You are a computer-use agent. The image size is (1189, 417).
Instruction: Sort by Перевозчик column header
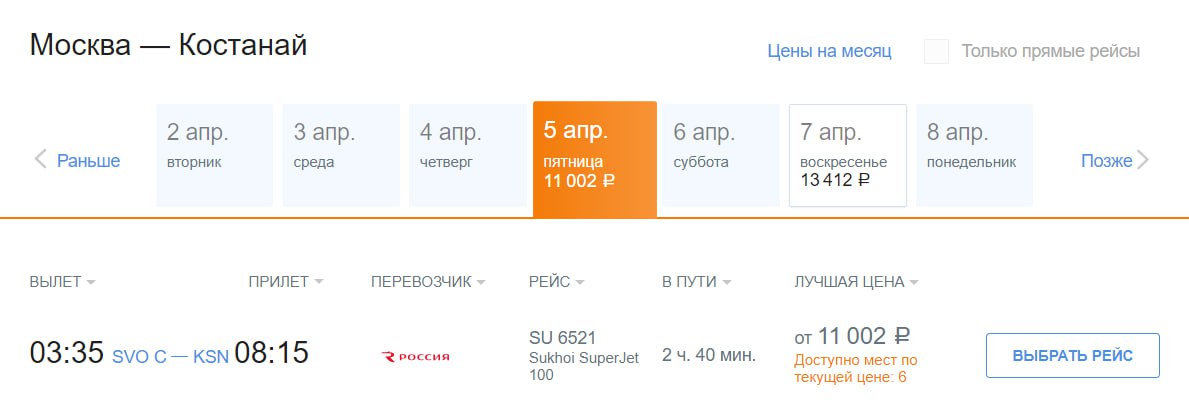427,282
